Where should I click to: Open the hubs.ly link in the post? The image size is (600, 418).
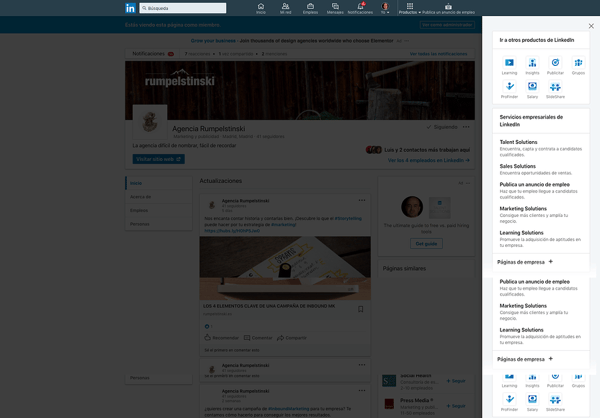click(232, 231)
